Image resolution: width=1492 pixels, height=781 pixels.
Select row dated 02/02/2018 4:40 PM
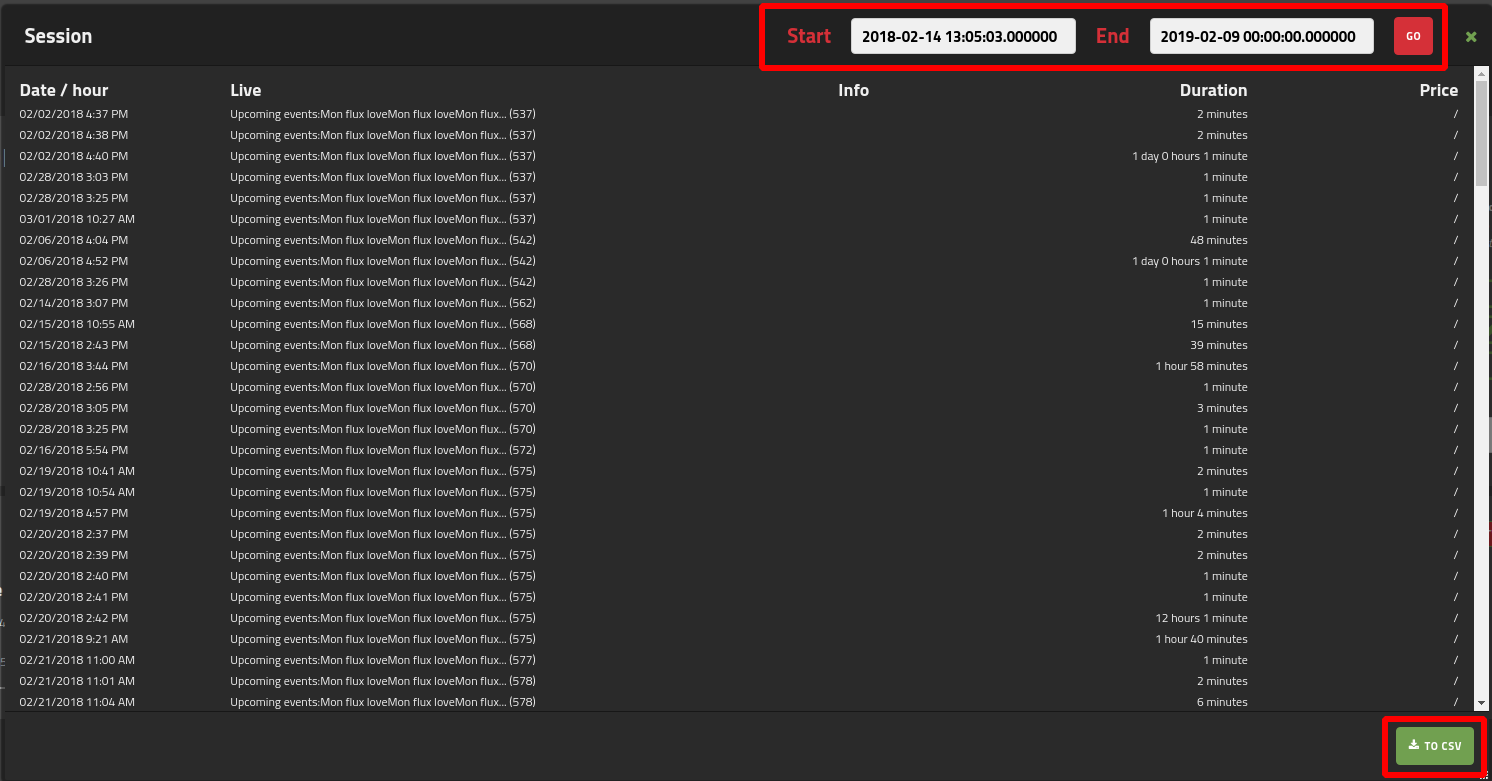pos(739,156)
